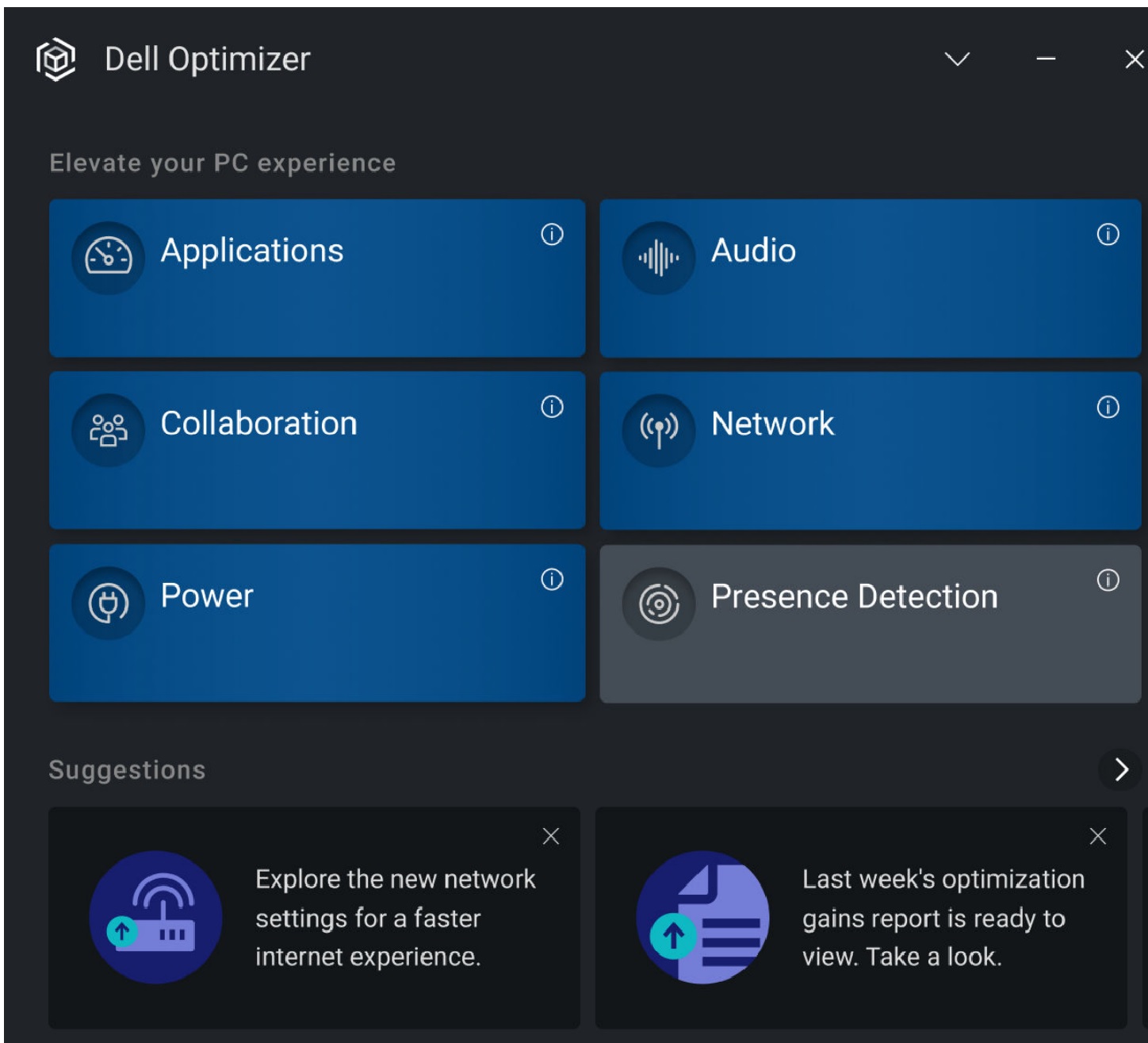Show next suggestions with the right arrow
This screenshot has width=1148, height=1043.
pyautogui.click(x=1120, y=769)
